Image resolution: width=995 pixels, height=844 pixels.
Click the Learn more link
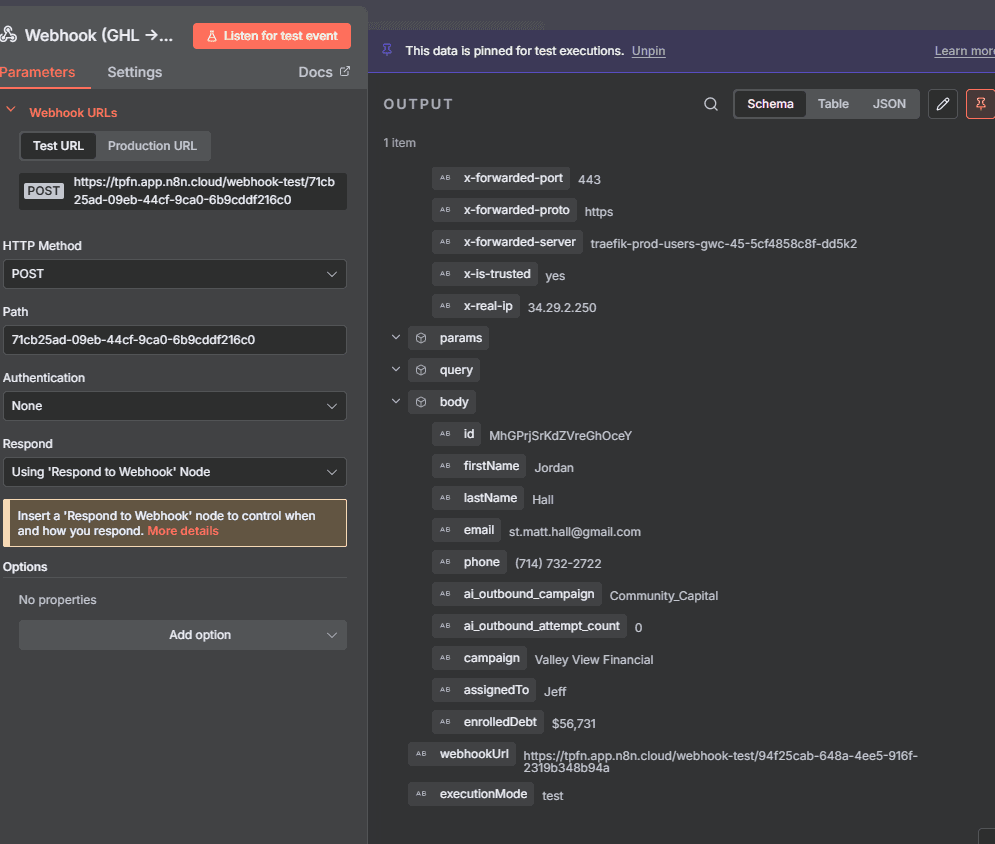965,51
